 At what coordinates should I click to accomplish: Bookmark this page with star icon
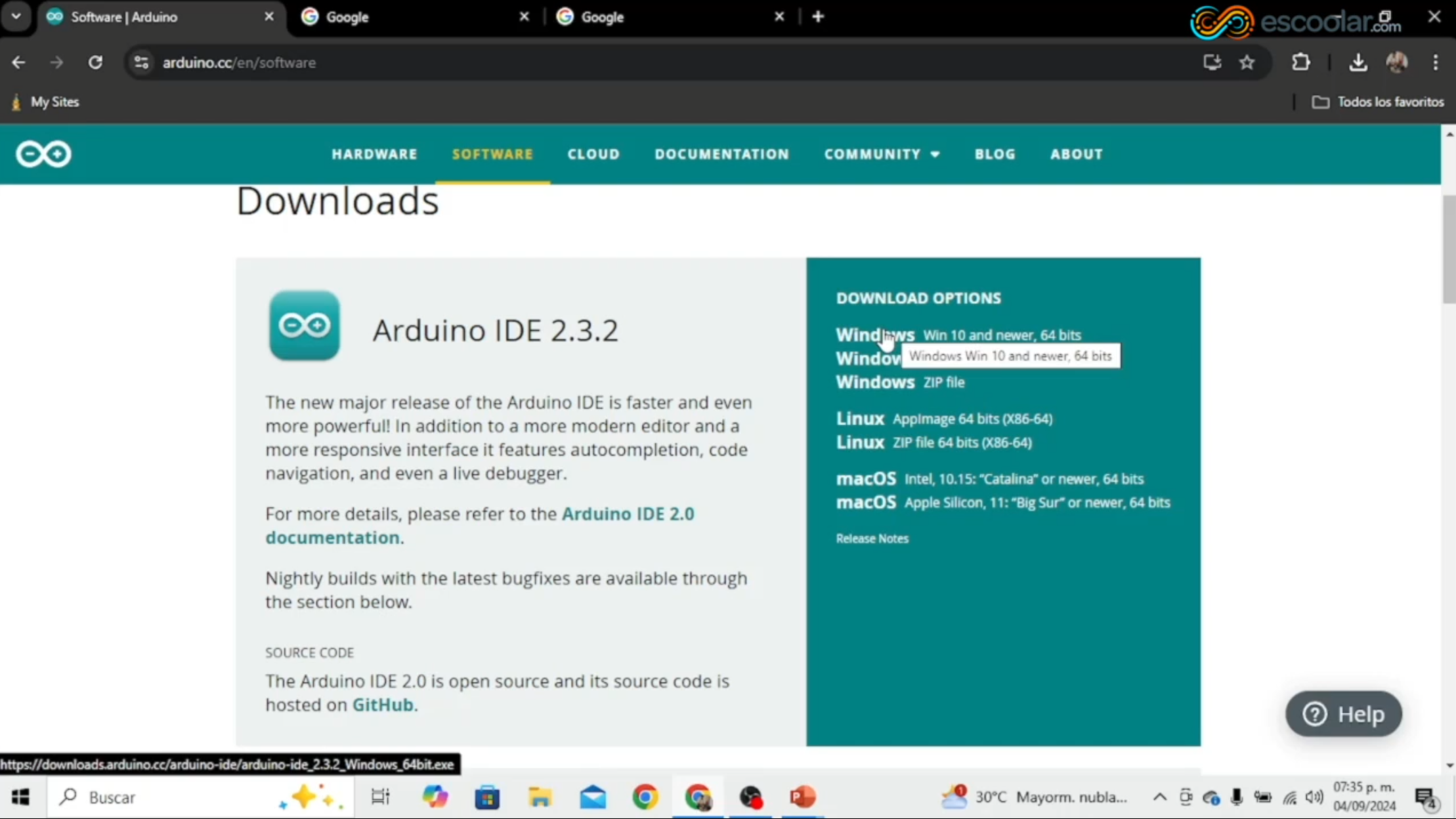(1247, 62)
